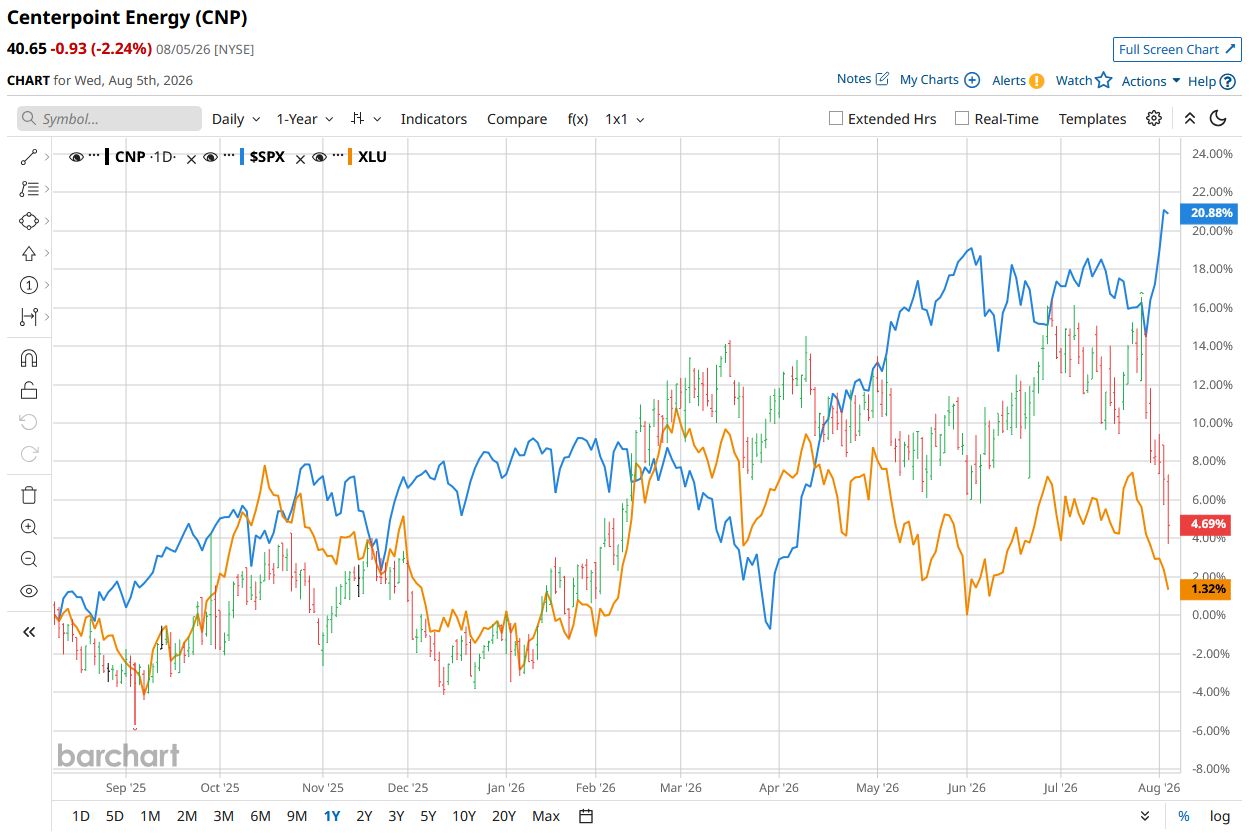Screen dimensions: 1256x833
Task: Click the Symbol search field
Action: tap(109, 119)
